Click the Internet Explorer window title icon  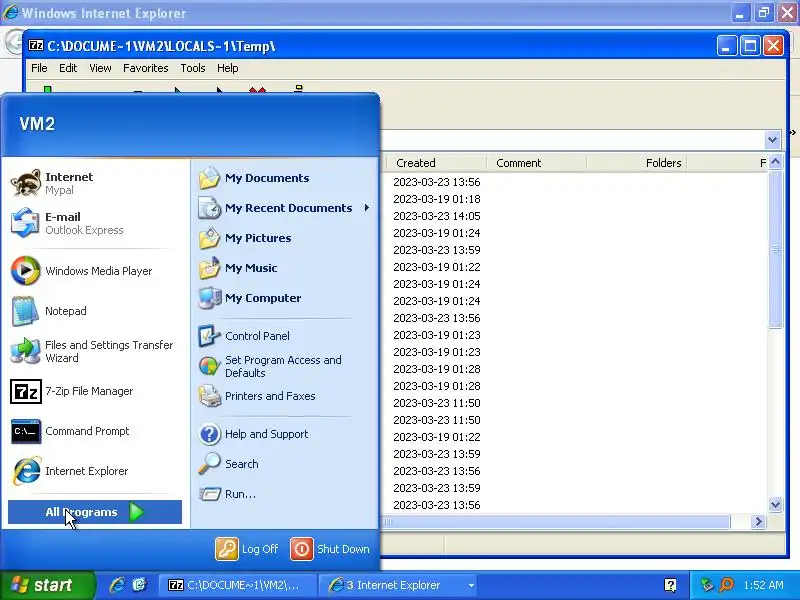[x=10, y=12]
